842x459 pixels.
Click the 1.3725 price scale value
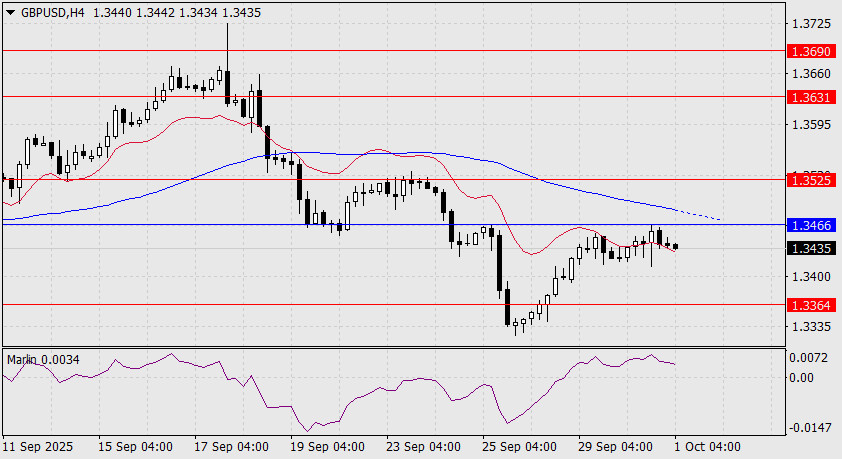pos(811,24)
